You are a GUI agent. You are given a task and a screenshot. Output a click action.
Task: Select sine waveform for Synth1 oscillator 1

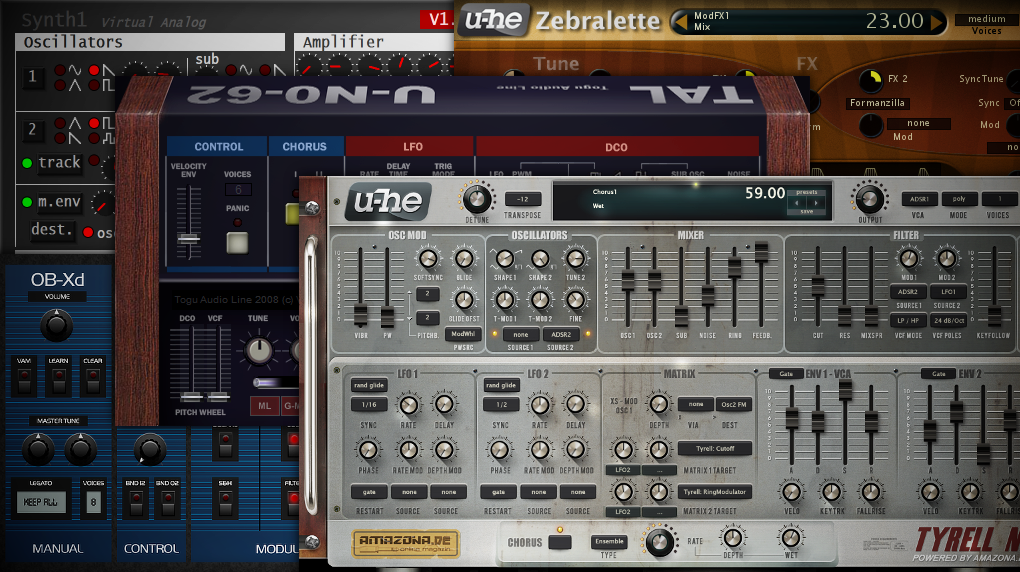[60, 70]
